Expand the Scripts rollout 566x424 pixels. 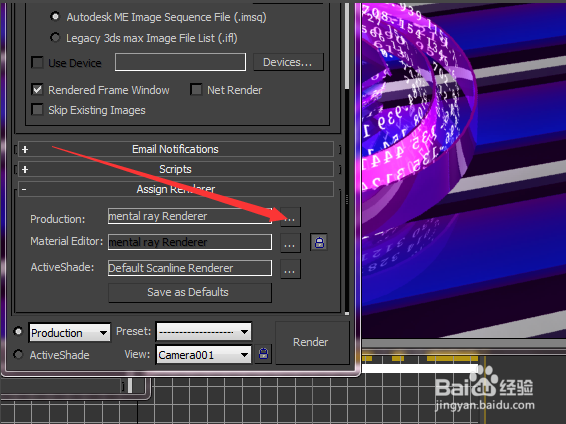(x=175, y=169)
